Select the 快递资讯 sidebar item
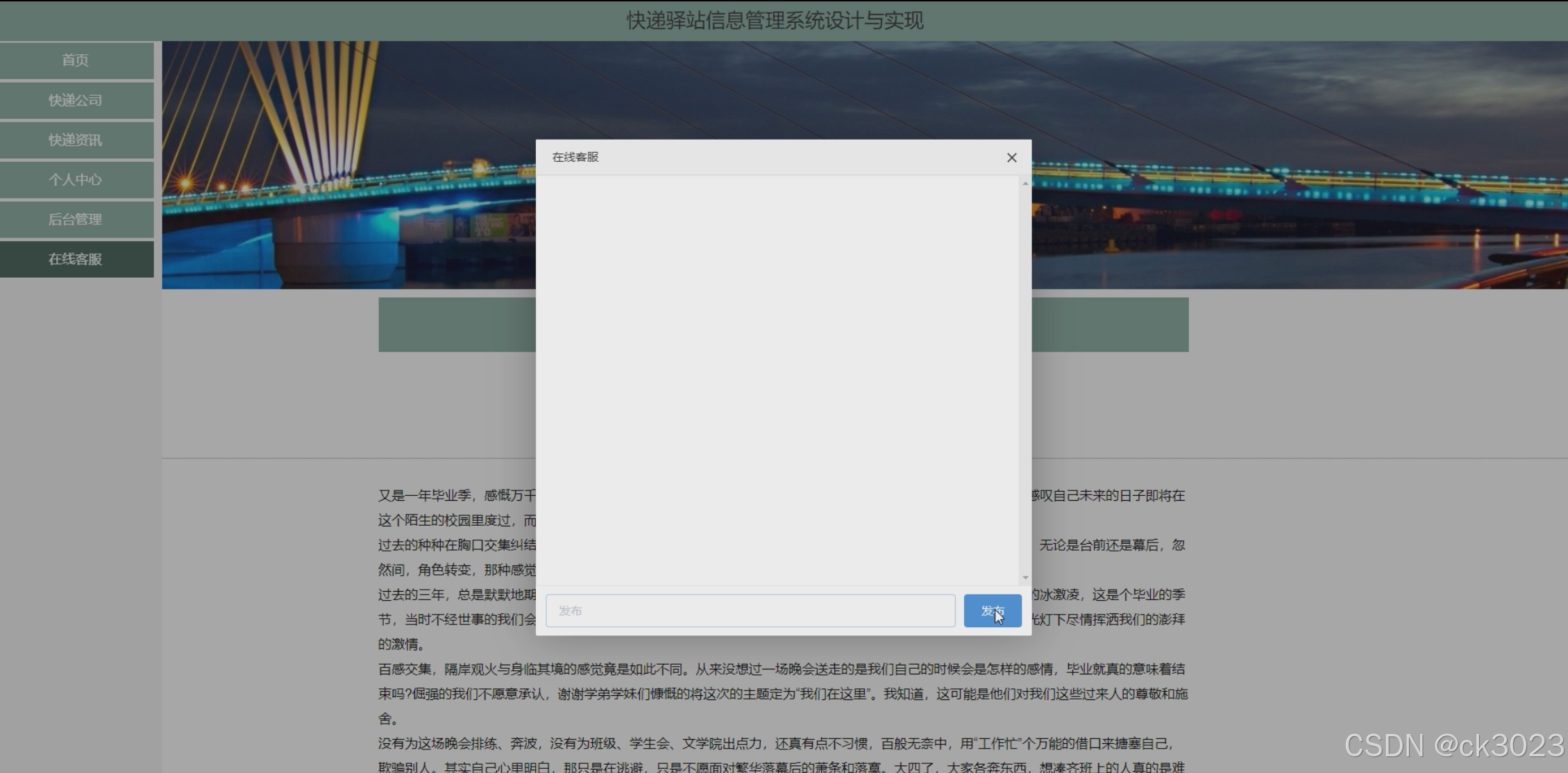 click(x=76, y=140)
